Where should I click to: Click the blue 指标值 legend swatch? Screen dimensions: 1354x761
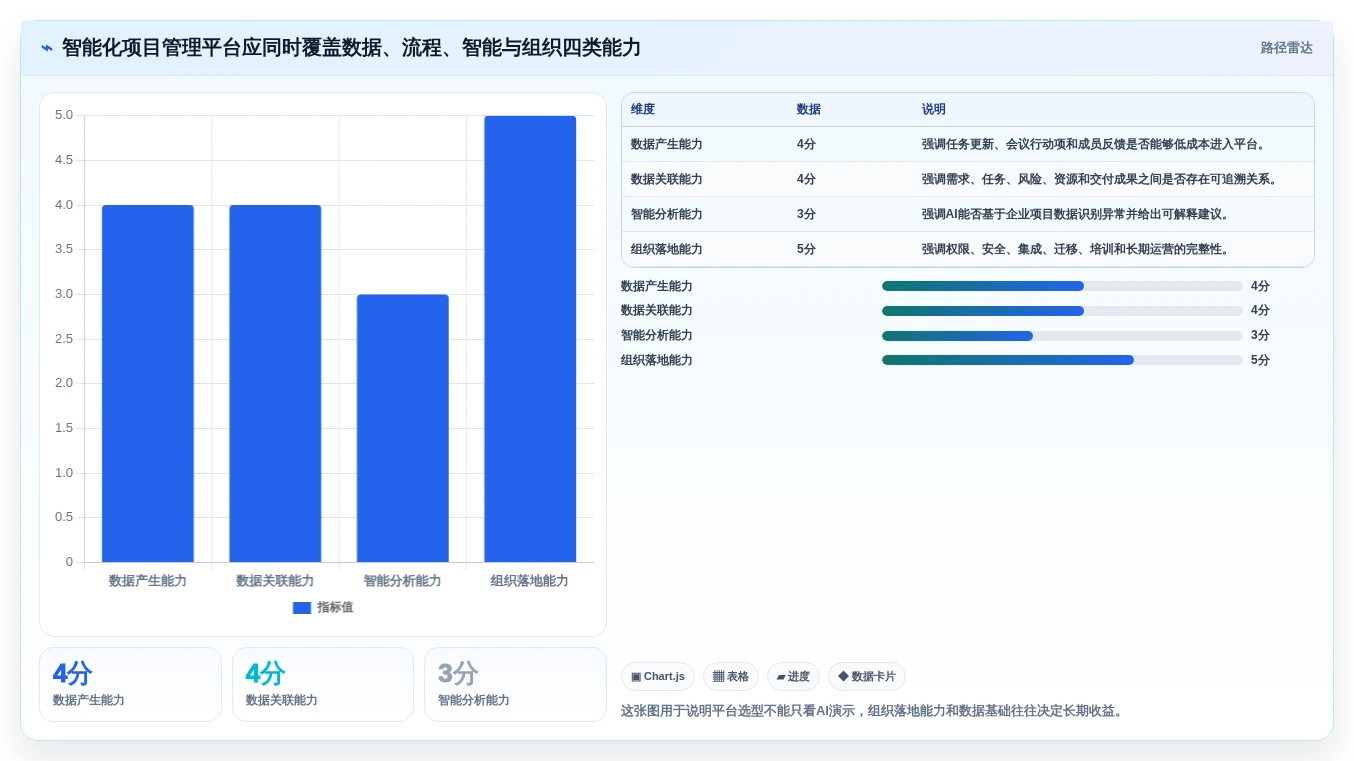tap(302, 608)
